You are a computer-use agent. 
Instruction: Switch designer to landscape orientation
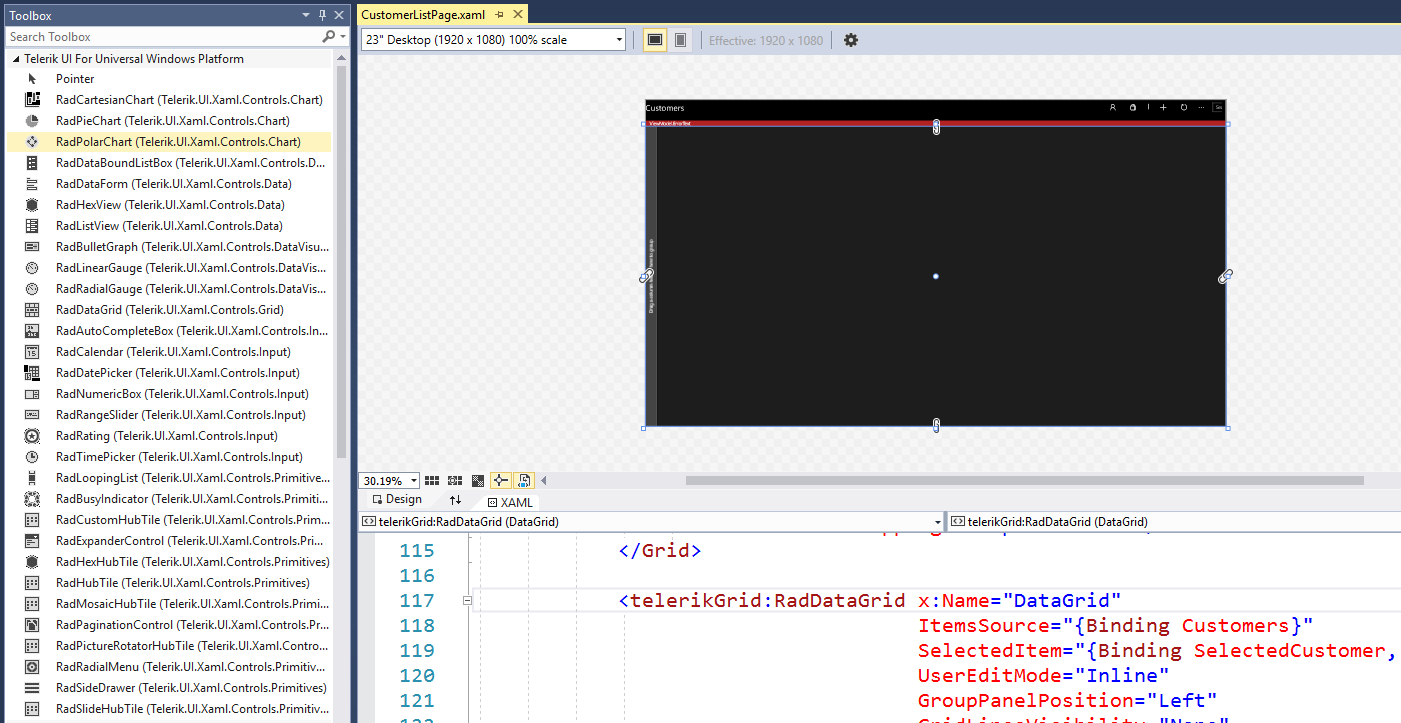pos(655,40)
